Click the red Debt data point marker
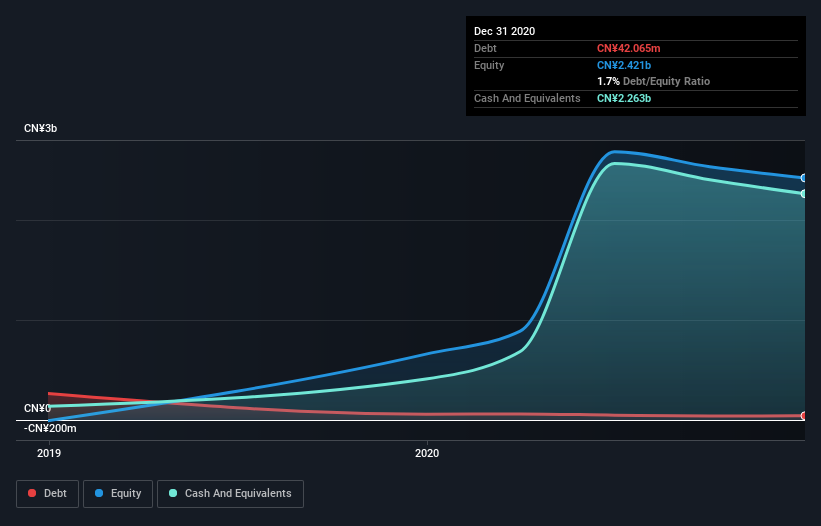Image resolution: width=821 pixels, height=526 pixels. coord(804,416)
